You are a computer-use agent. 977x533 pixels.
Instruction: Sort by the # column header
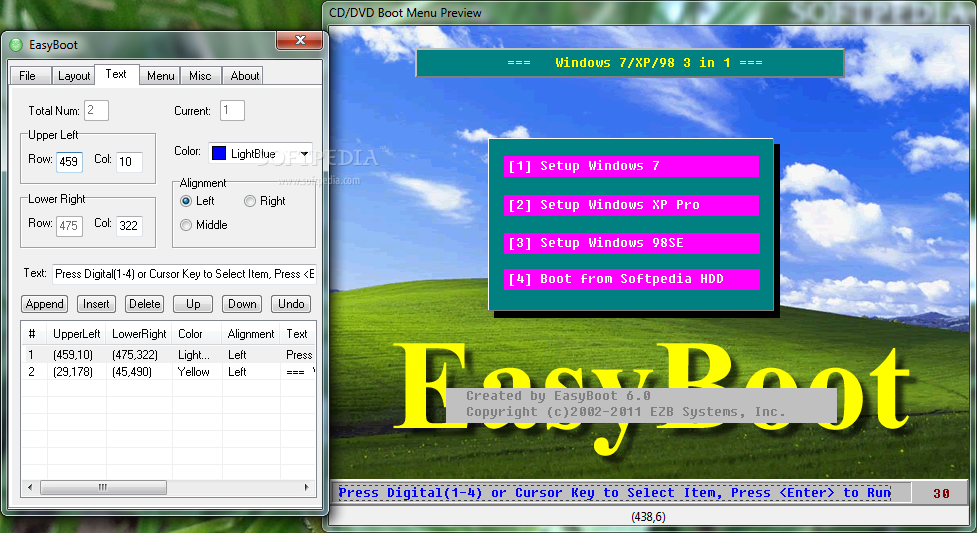pos(34,334)
